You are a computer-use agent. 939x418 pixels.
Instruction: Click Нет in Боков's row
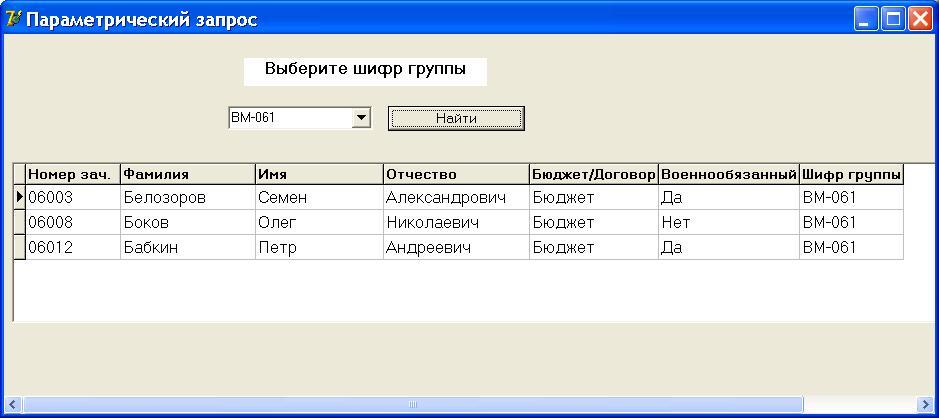point(676,222)
